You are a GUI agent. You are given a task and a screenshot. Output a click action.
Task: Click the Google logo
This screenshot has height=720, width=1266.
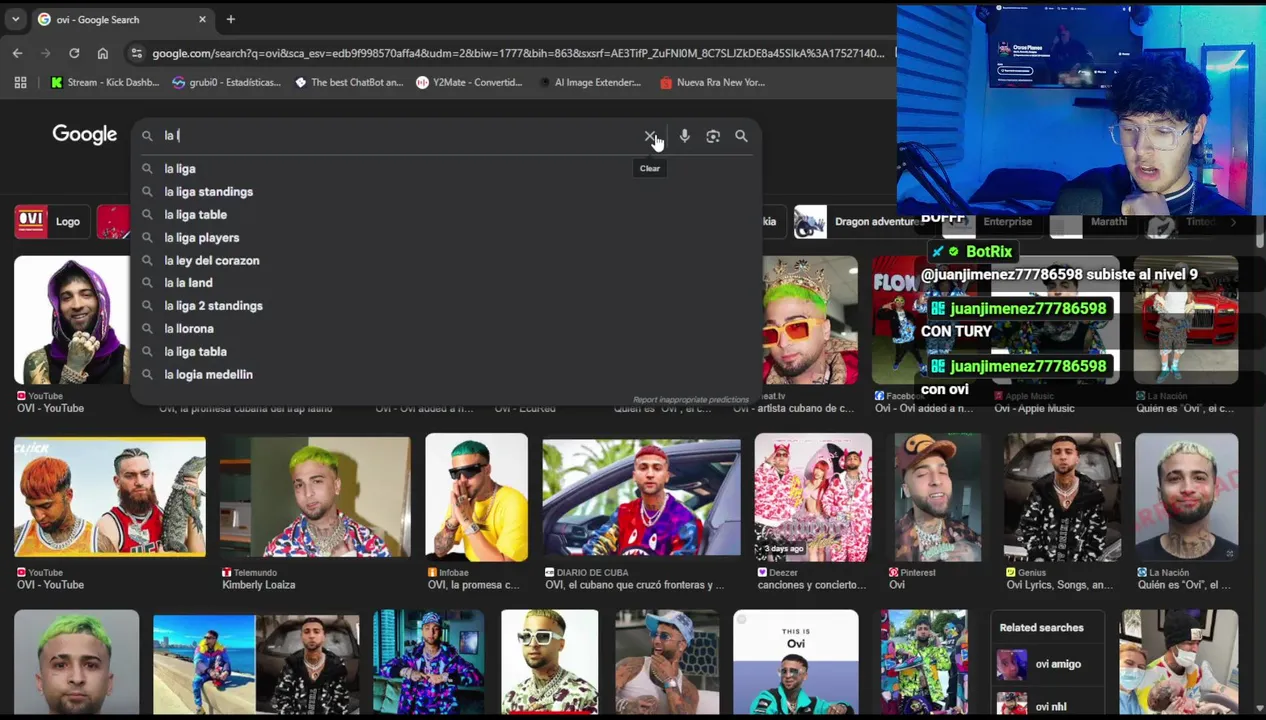[85, 135]
